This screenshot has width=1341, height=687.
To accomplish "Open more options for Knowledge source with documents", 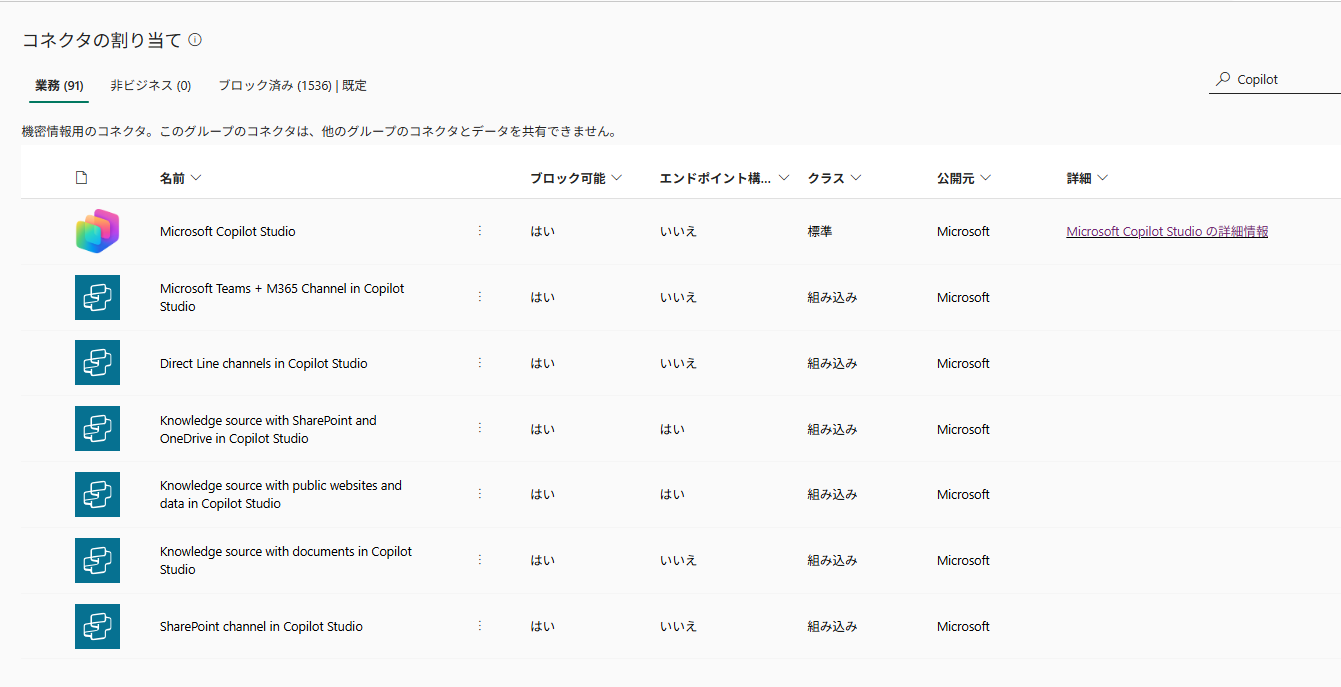I will pos(479,560).
